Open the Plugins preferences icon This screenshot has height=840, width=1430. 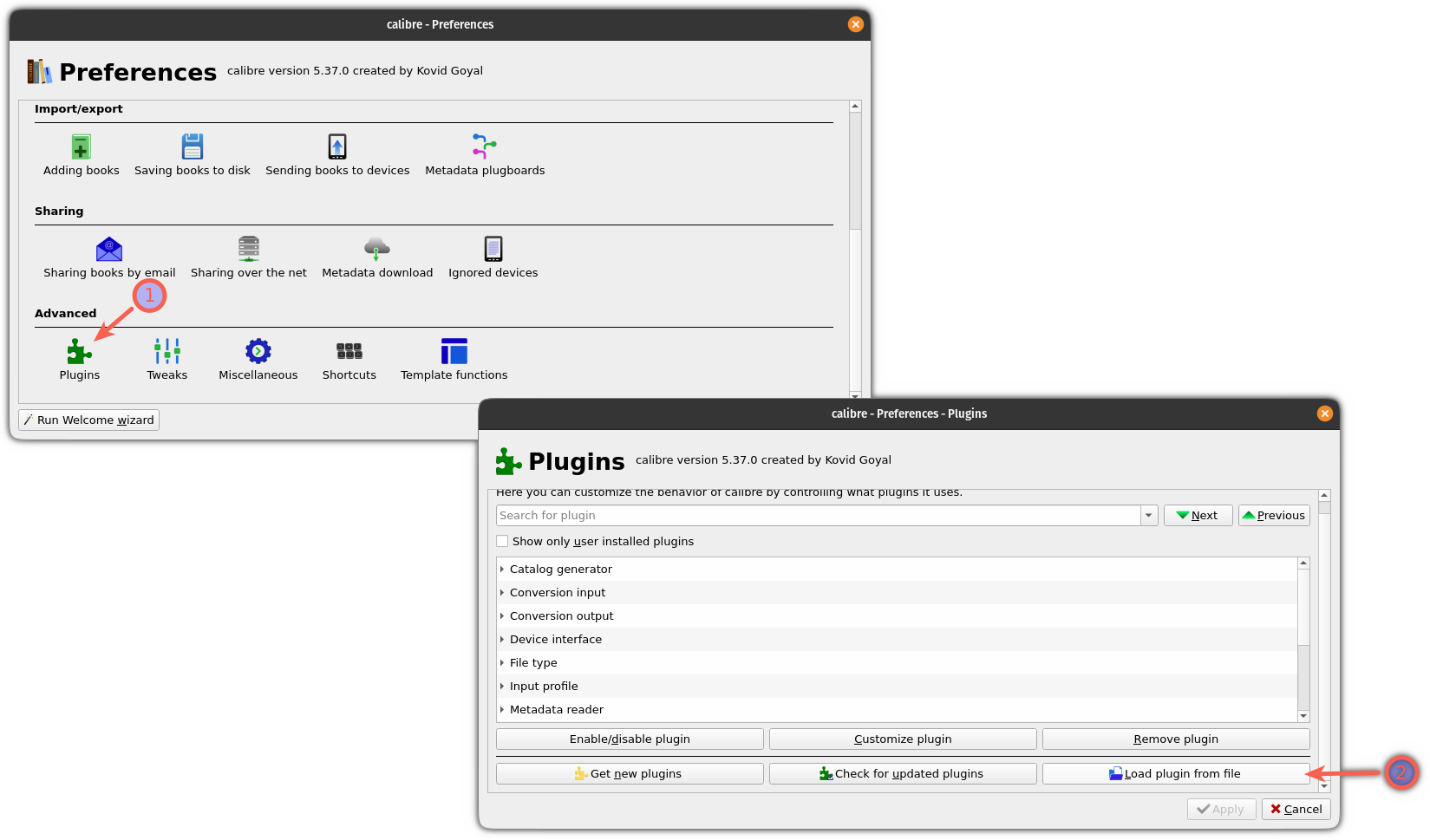pos(79,351)
